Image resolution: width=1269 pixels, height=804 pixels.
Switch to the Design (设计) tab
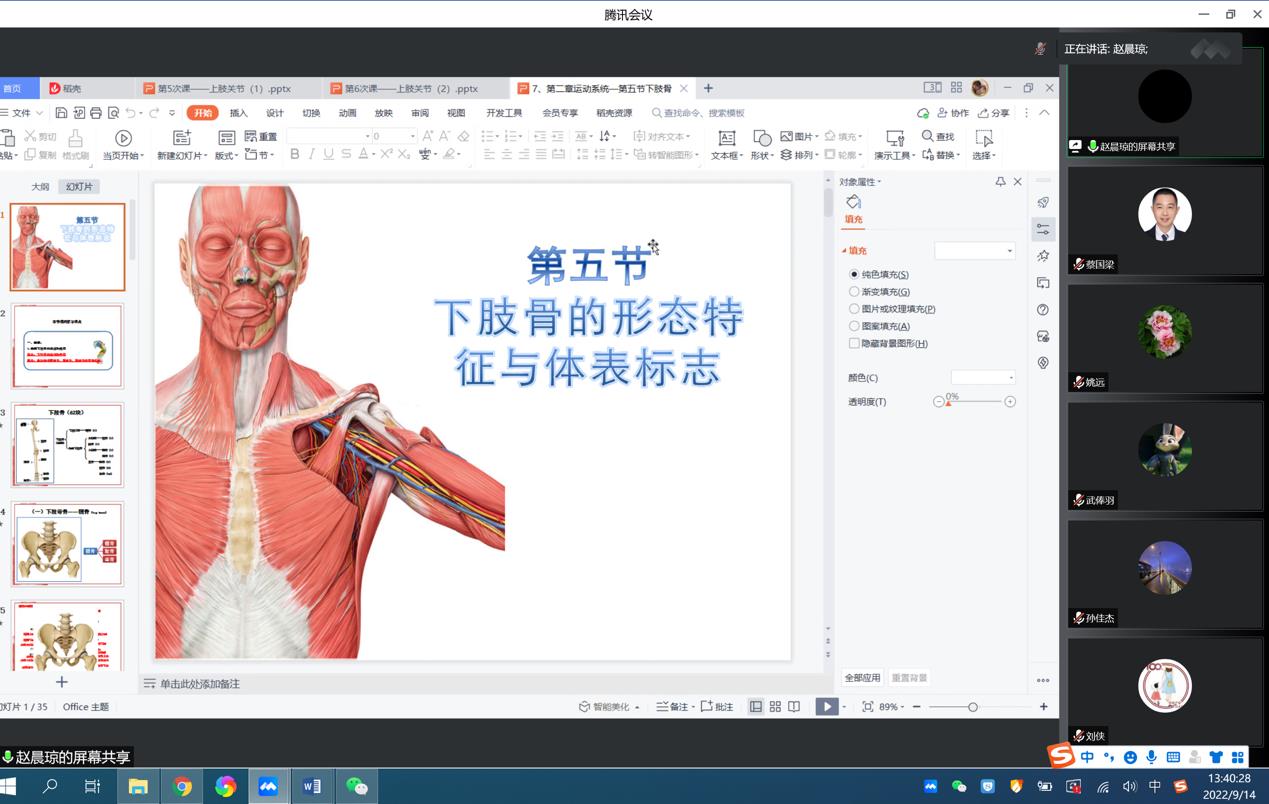(275, 113)
